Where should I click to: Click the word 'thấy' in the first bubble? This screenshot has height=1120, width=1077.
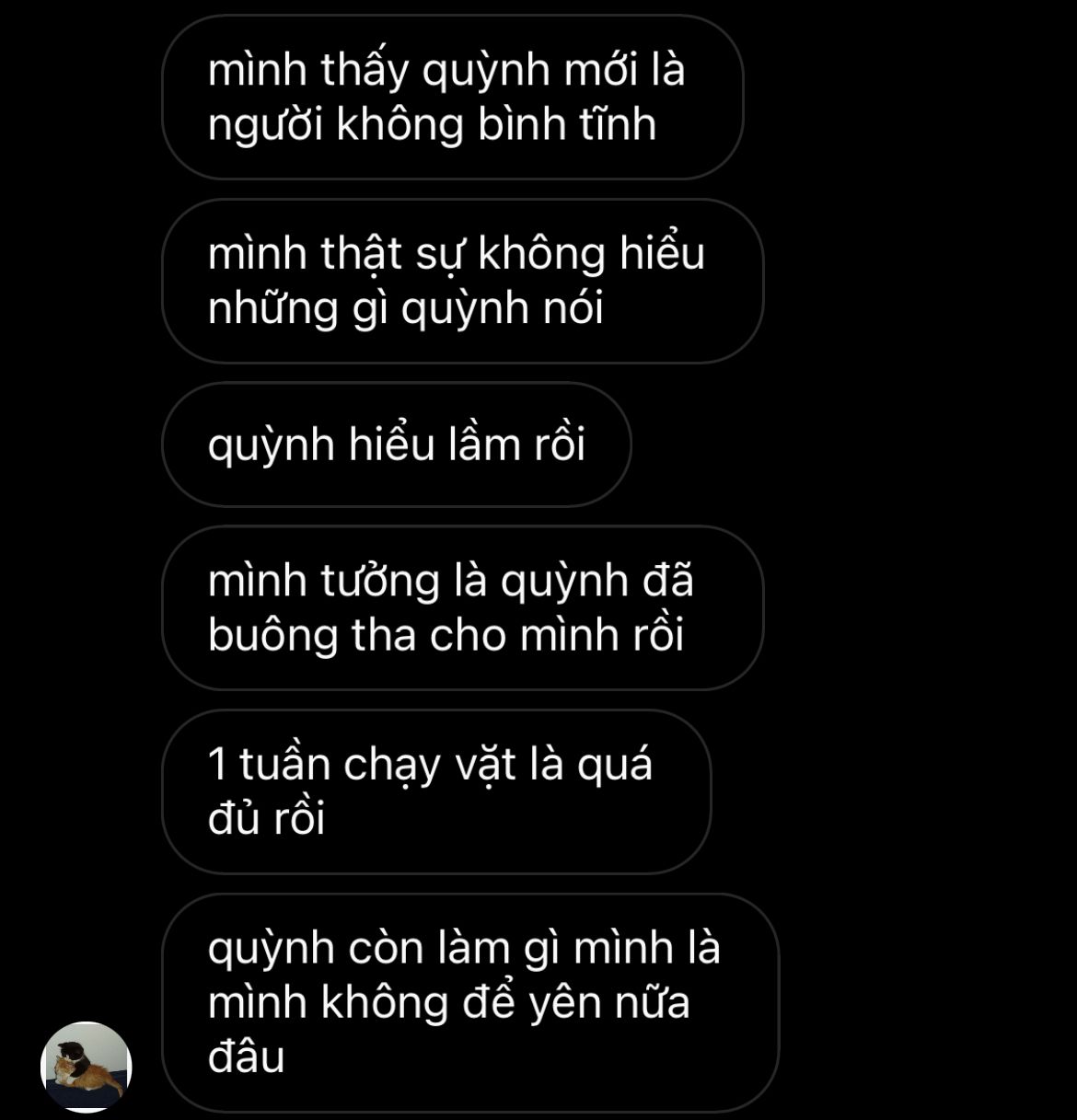tap(365, 72)
